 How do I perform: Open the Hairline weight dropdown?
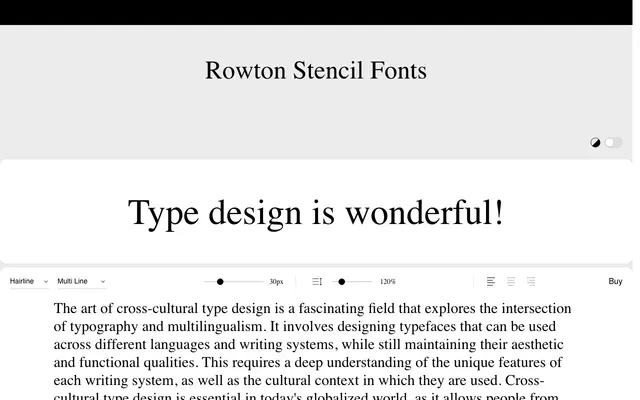[x=29, y=281]
